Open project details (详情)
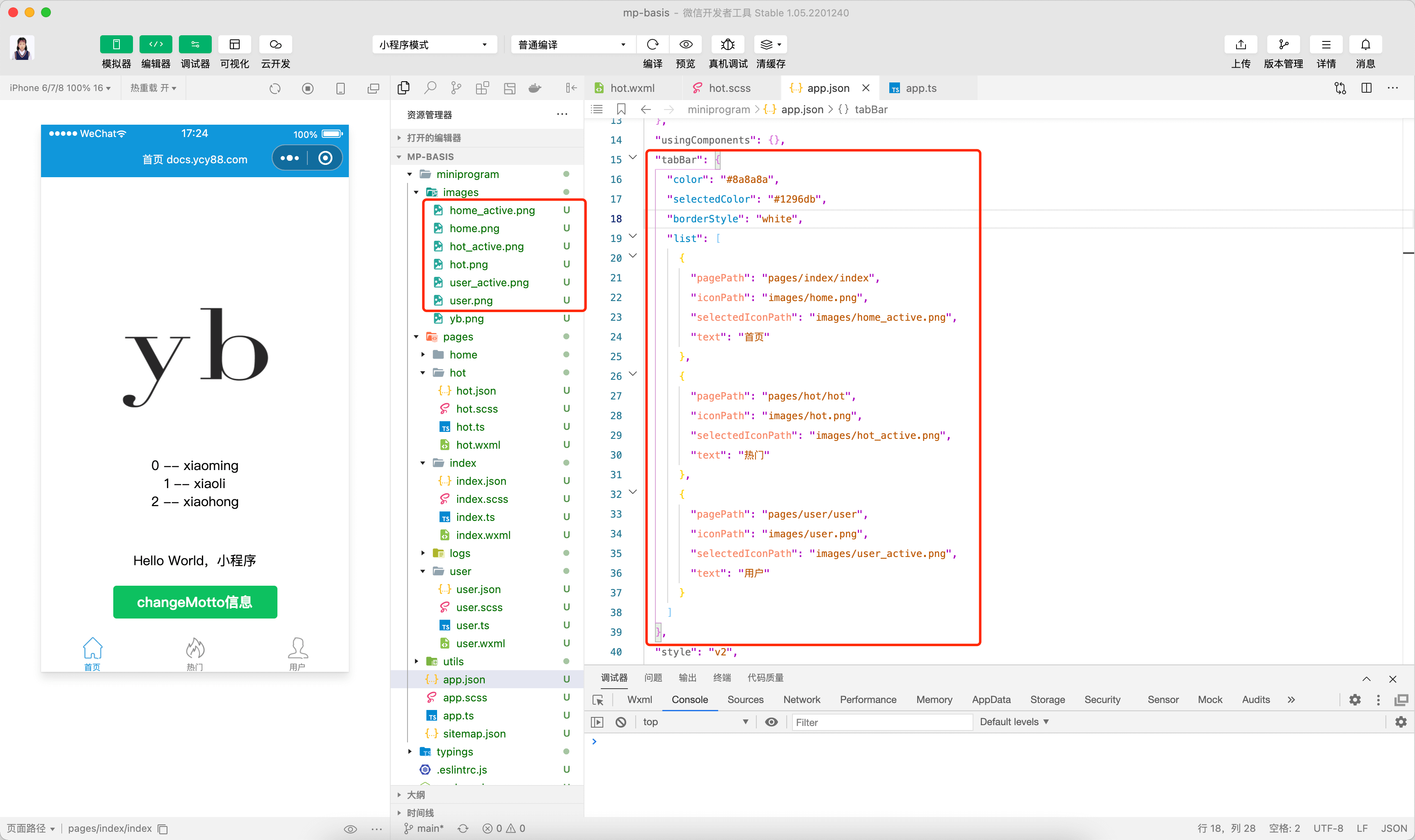Viewport: 1415px width, 840px height. click(1326, 44)
